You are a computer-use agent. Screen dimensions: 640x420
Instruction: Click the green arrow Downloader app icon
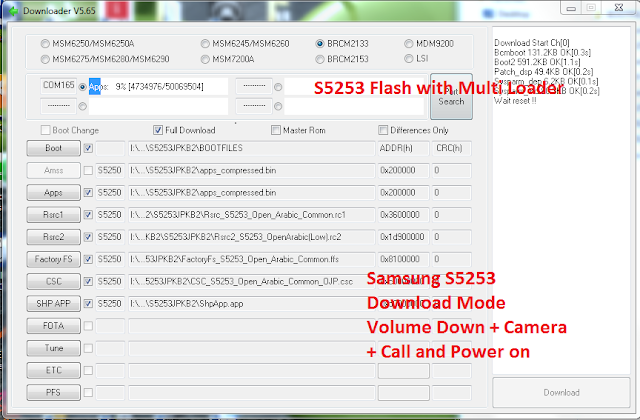coord(13,11)
